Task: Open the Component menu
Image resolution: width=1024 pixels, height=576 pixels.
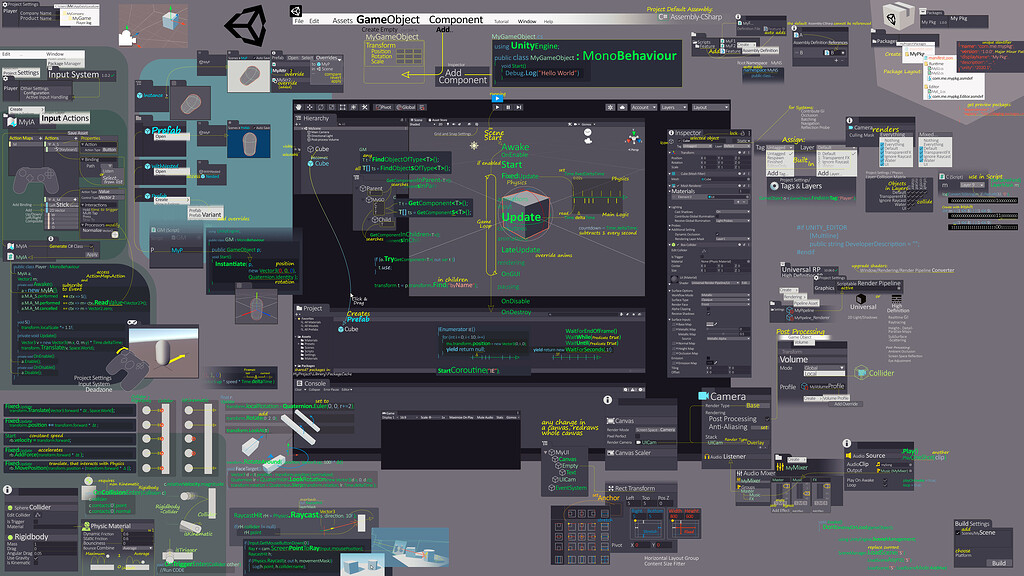Action: pos(456,20)
